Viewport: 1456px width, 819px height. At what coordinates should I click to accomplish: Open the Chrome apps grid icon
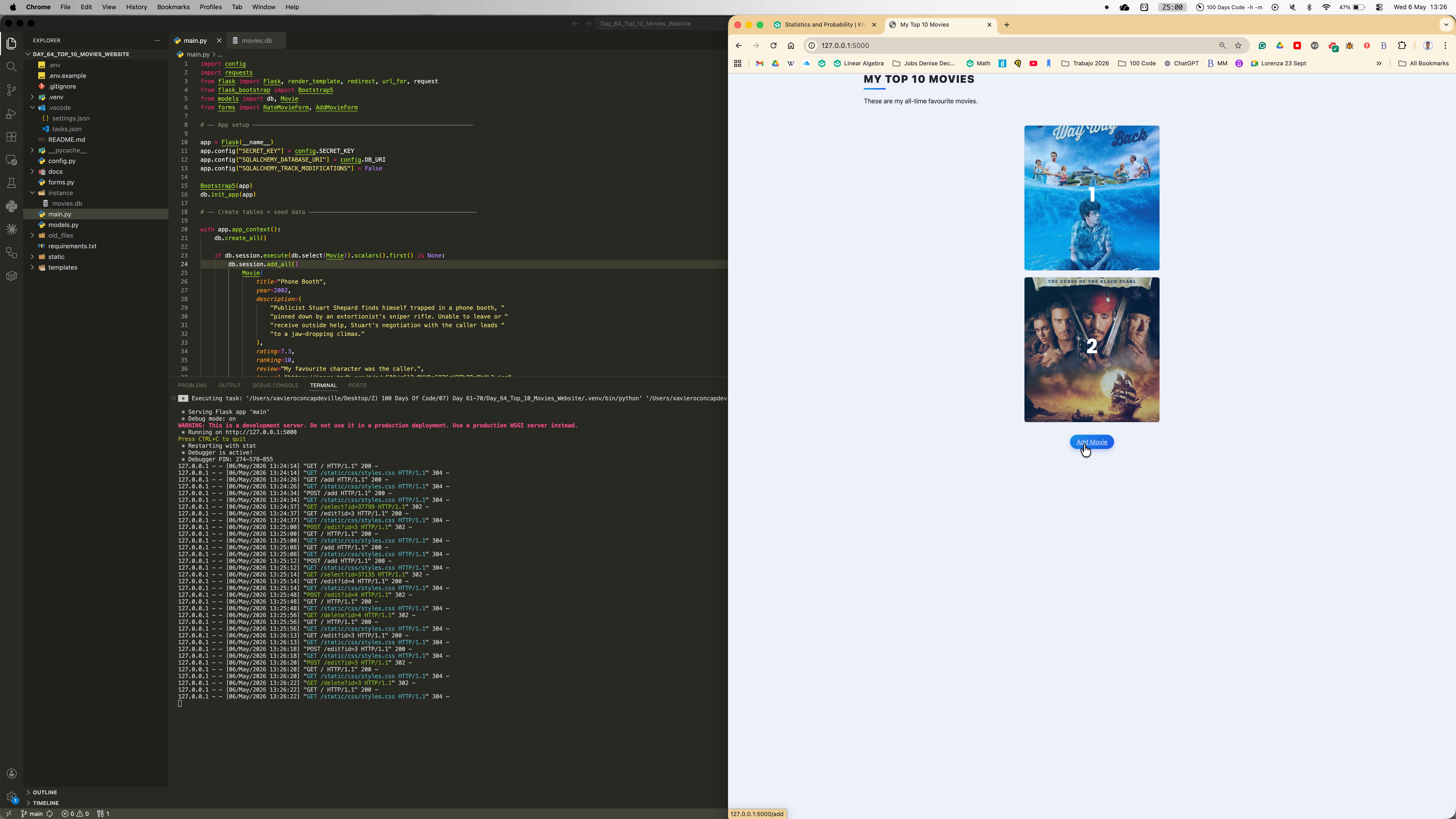point(738,64)
